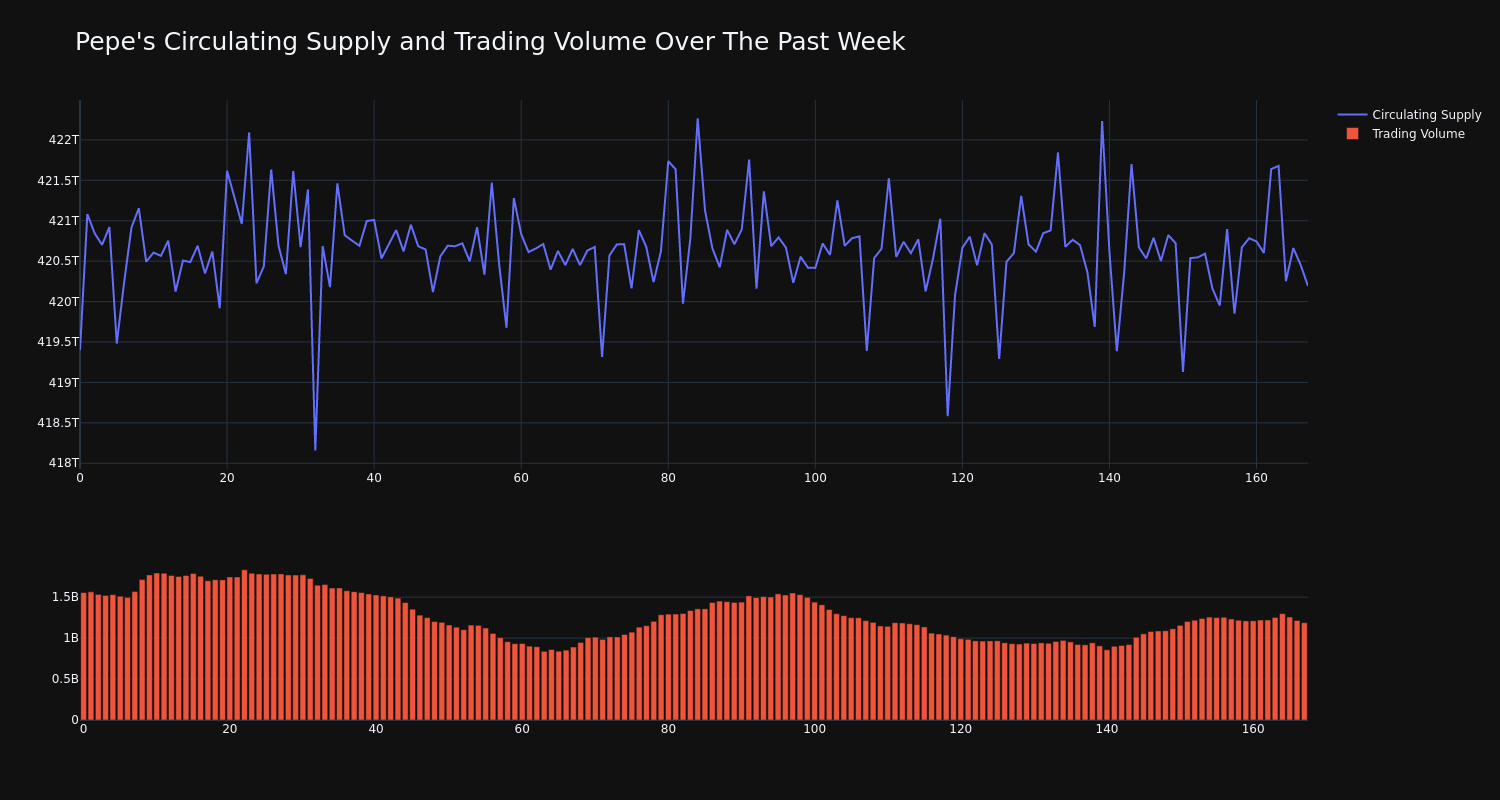Screen dimensions: 1500x800
Task: Click the 160 tick on supply chart x-axis
Action: [1256, 478]
